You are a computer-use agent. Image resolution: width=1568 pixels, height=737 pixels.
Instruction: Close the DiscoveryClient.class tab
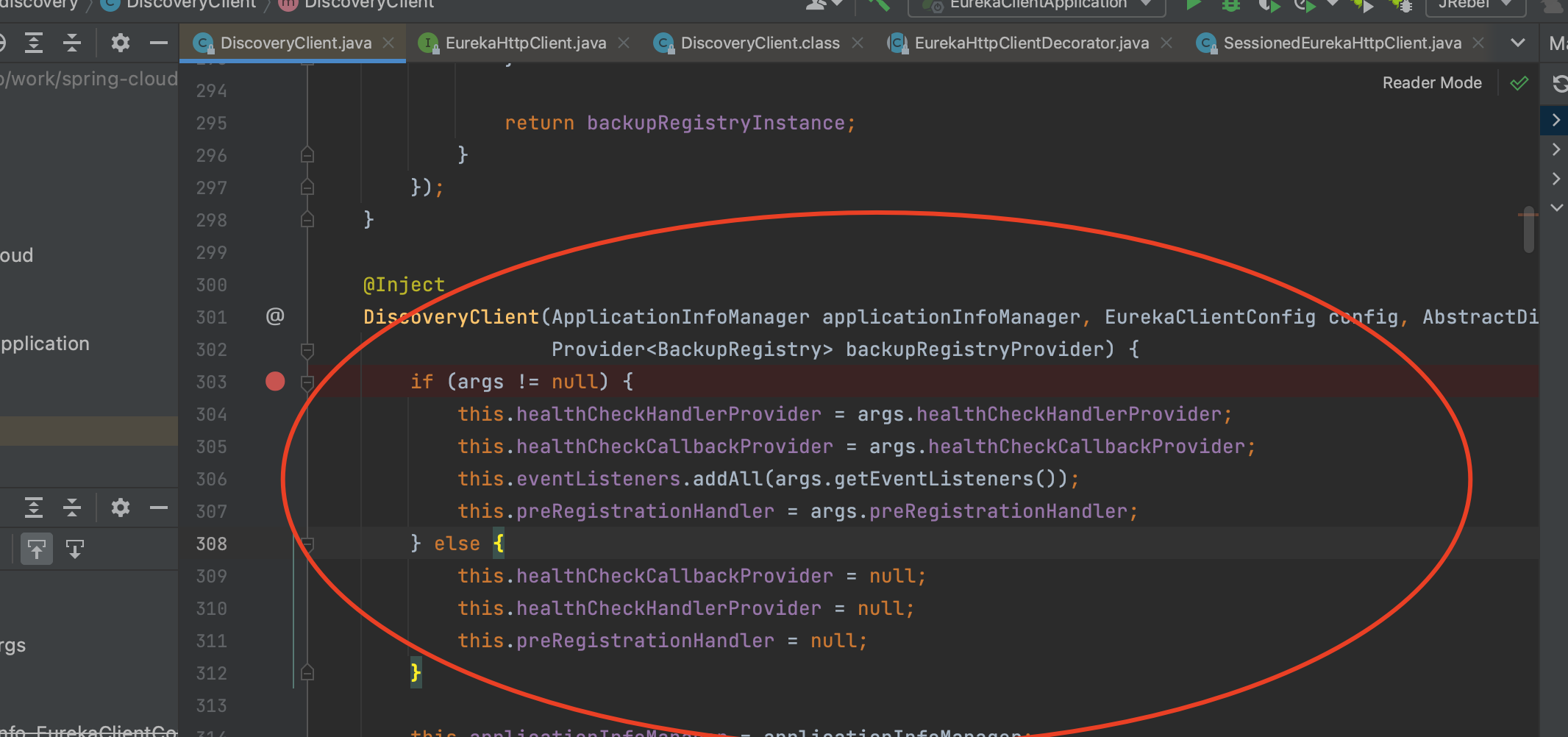(x=857, y=43)
